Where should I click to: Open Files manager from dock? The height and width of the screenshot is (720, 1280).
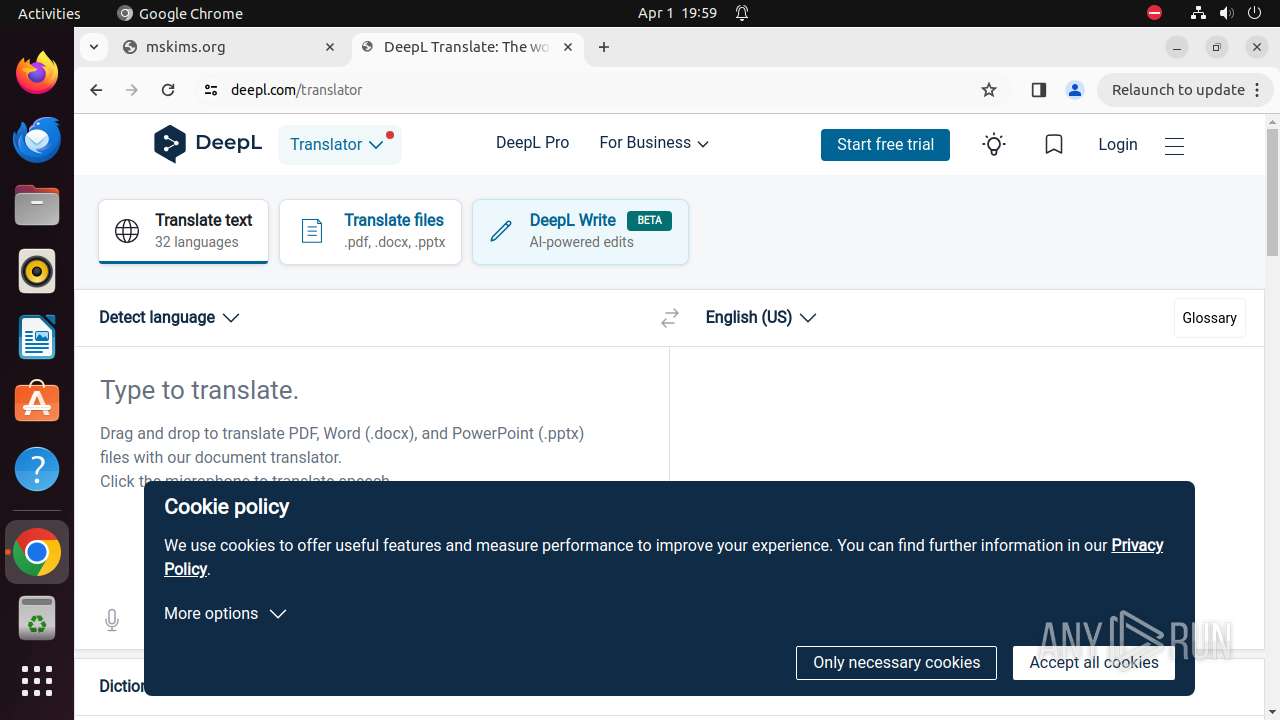(37, 205)
